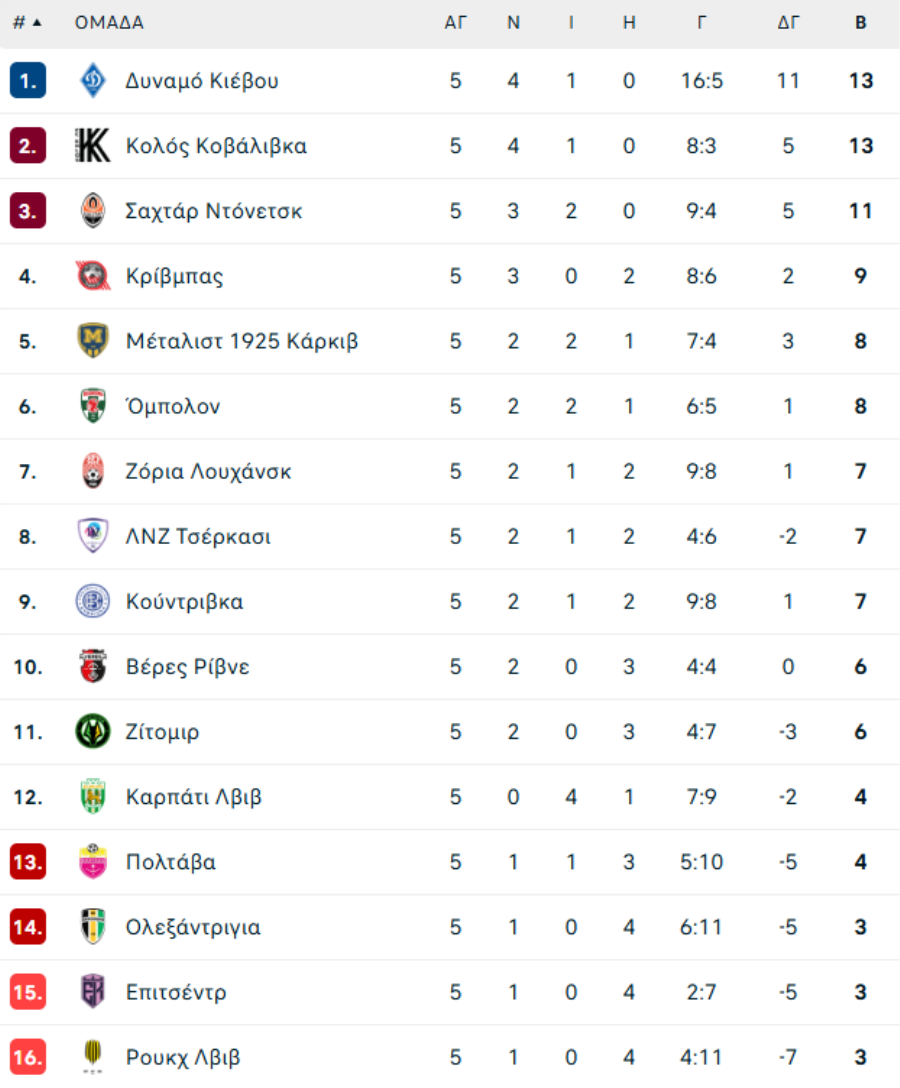Click the ΑΓ matches played header

455,23
